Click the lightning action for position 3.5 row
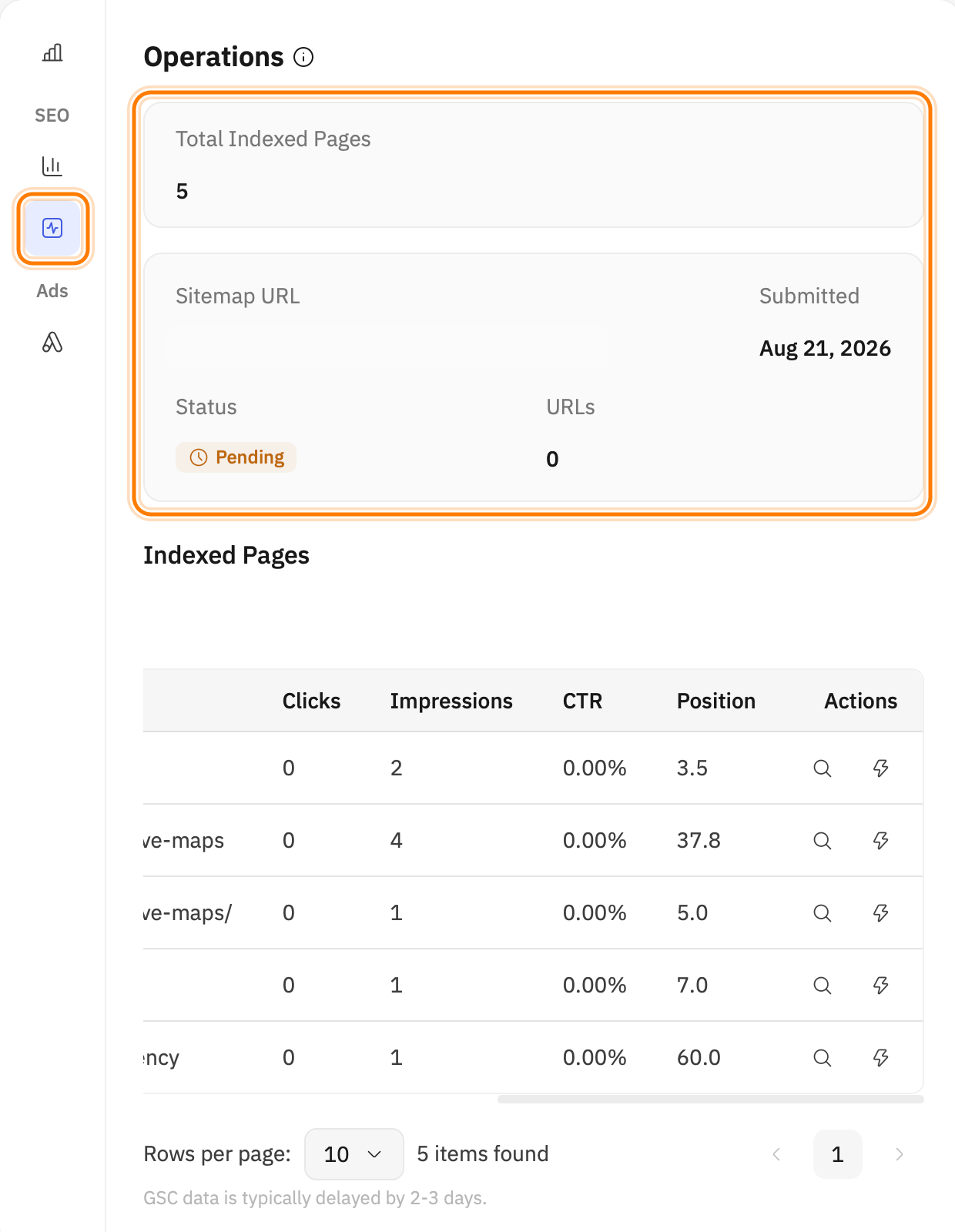 [881, 768]
